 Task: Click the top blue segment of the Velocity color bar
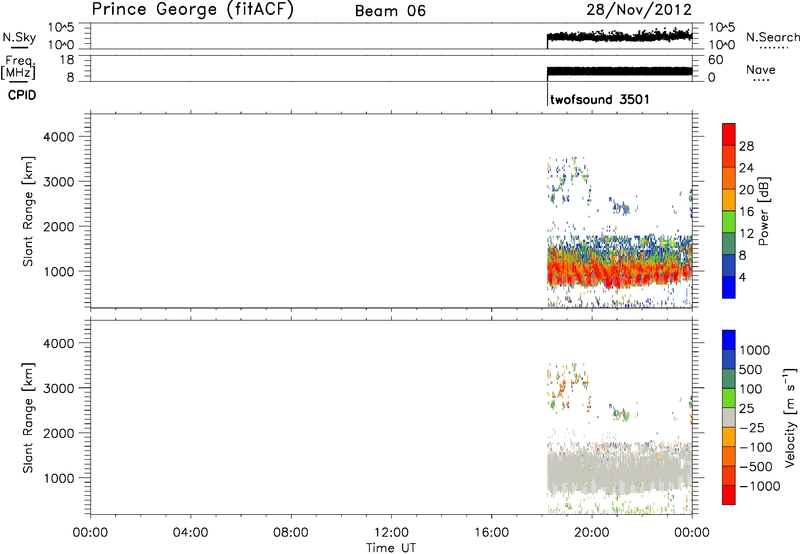pyautogui.click(x=729, y=340)
